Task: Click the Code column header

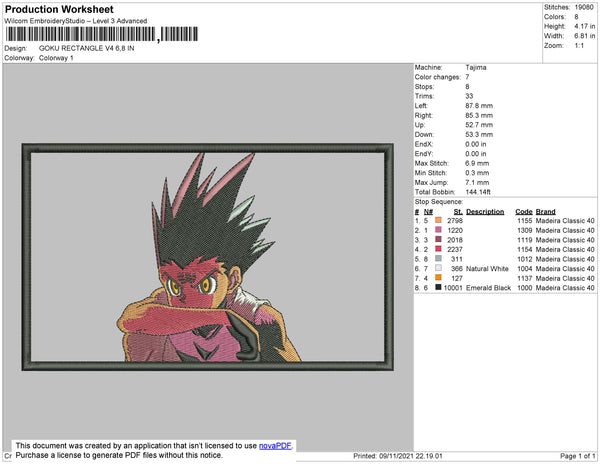Action: pyautogui.click(x=524, y=212)
